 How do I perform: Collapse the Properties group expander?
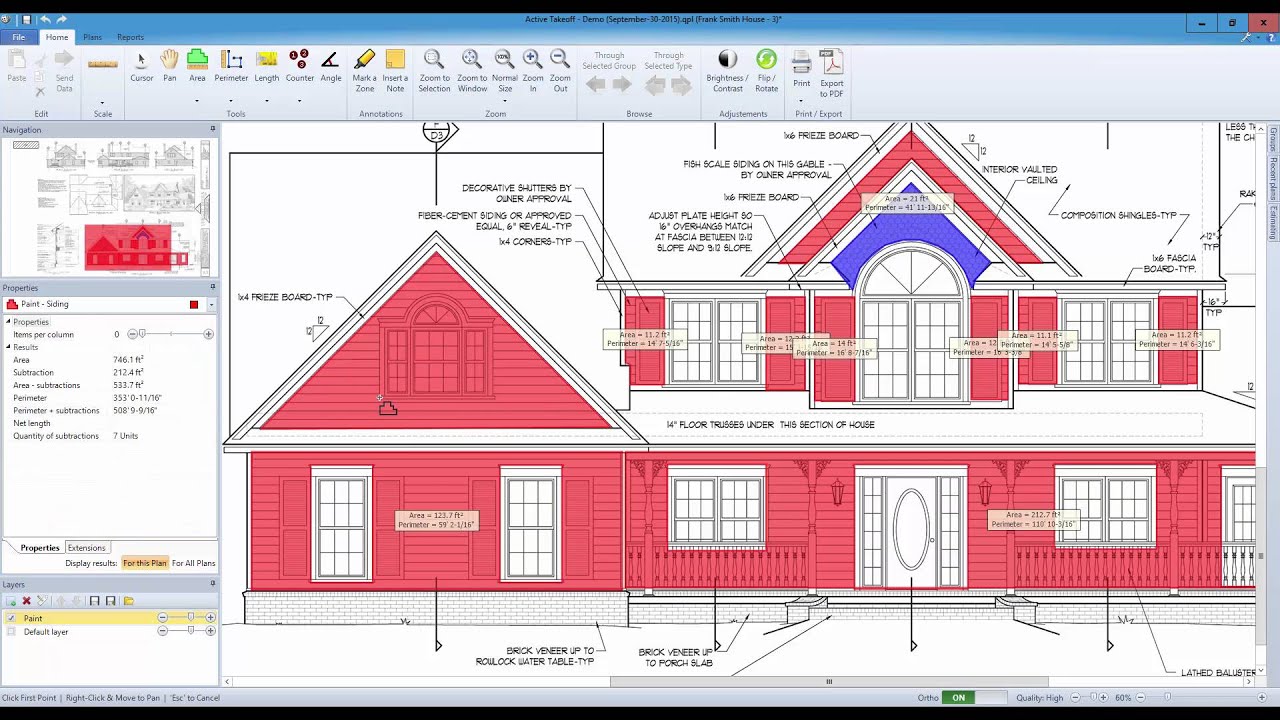pyautogui.click(x=9, y=322)
